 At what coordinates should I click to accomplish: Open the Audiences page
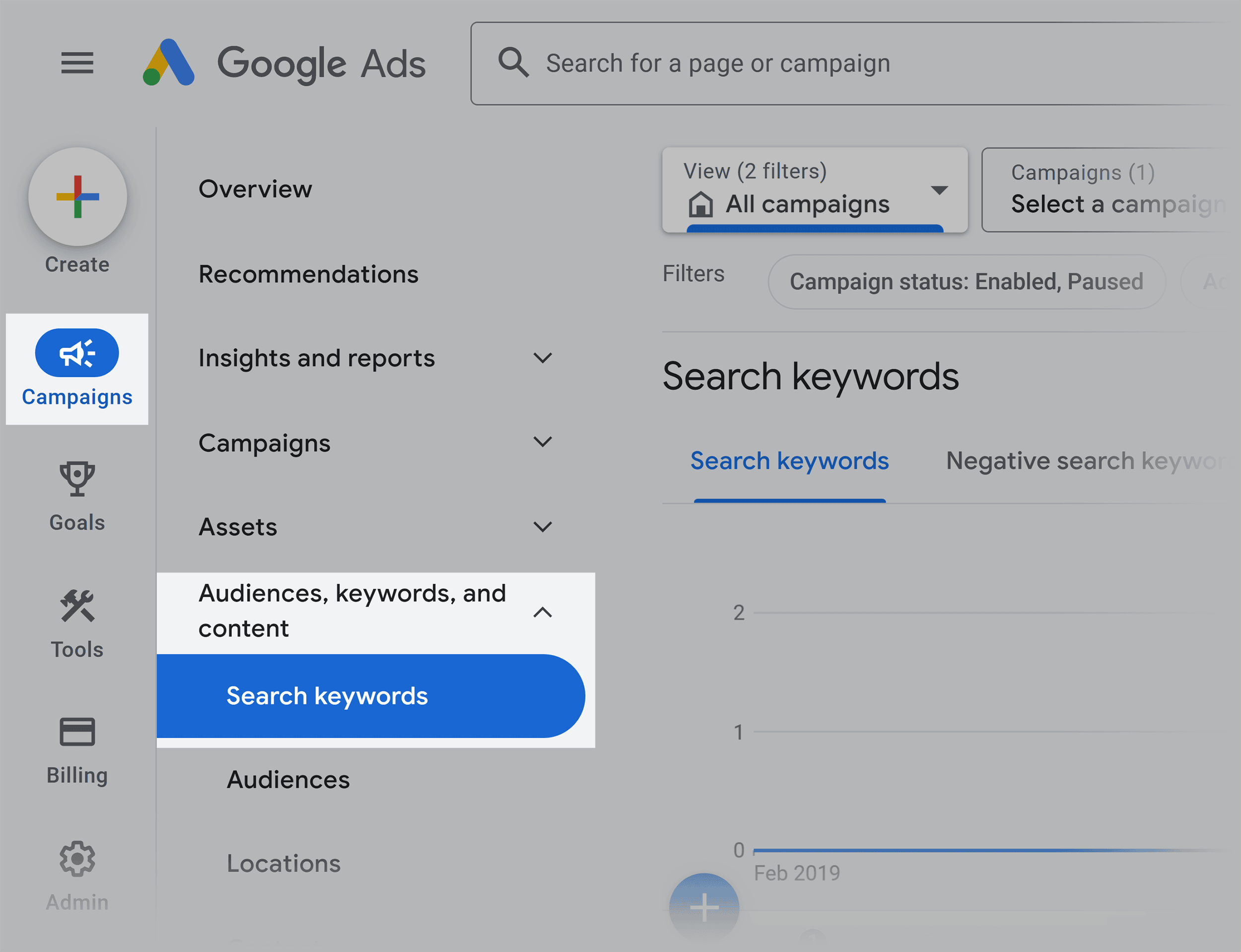click(288, 779)
